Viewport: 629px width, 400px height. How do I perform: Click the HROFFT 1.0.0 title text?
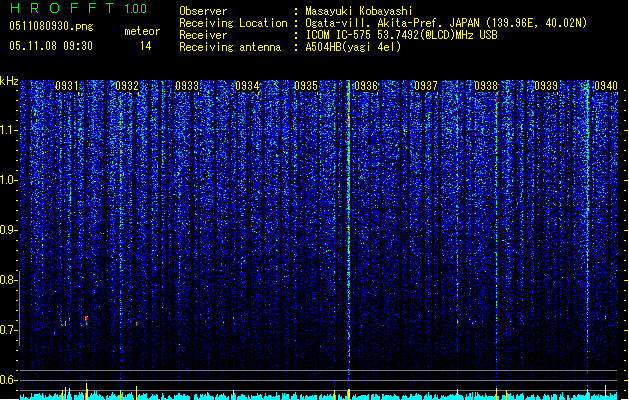(x=79, y=8)
